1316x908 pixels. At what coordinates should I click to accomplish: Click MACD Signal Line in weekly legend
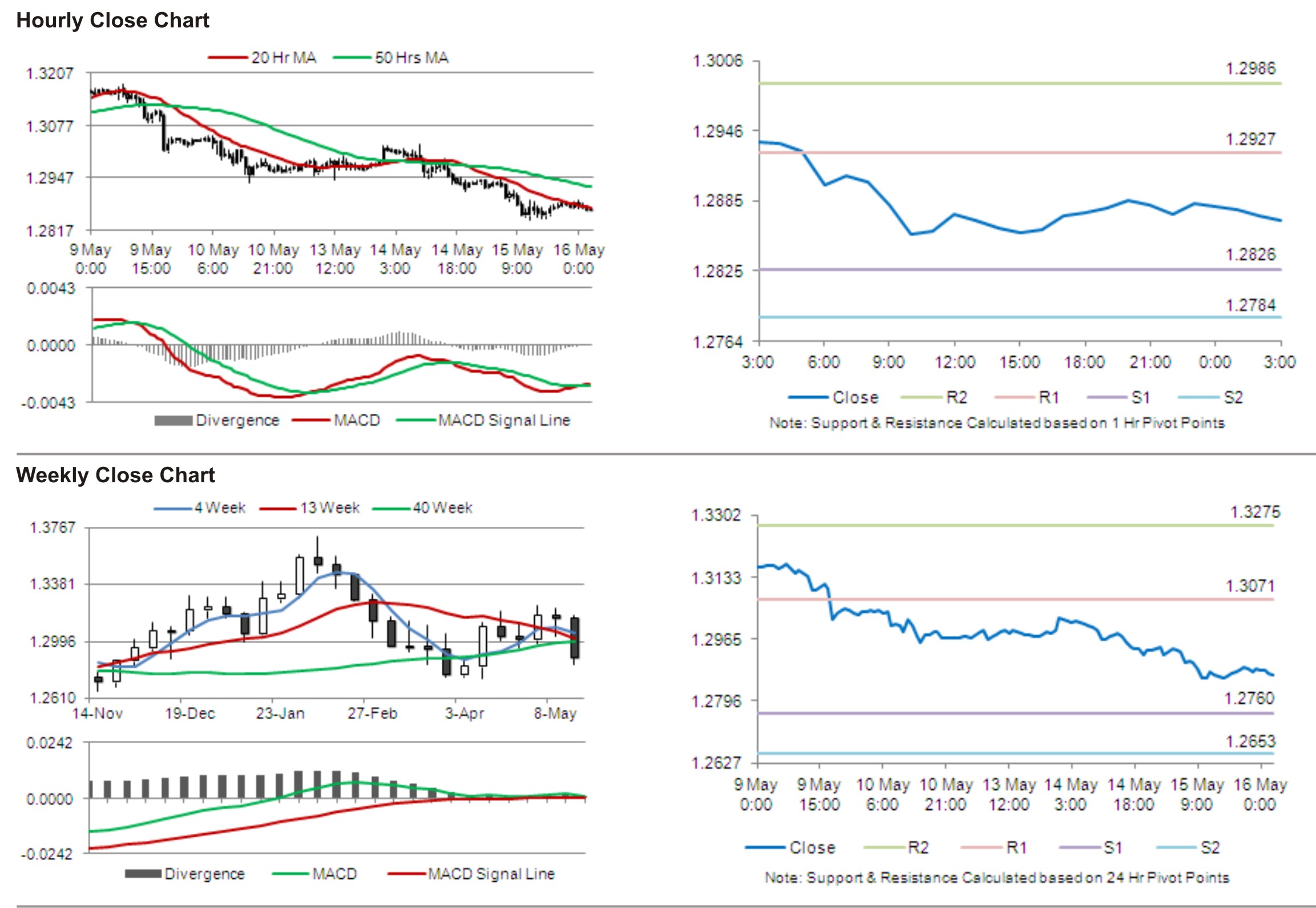[491, 874]
